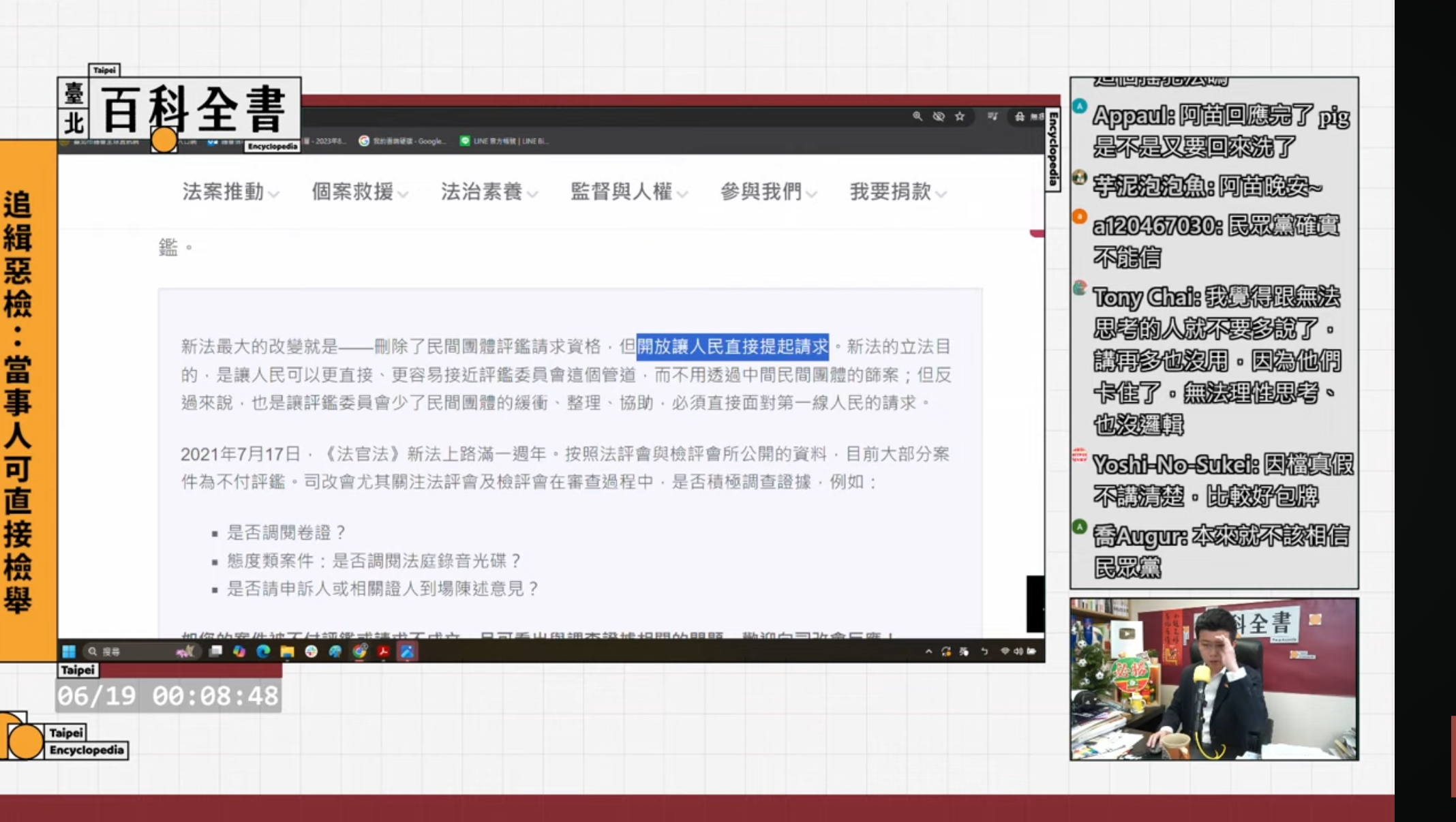The image size is (1456, 822).
Task: Click the text 2021年7月17日 in the article
Action: click(241, 454)
